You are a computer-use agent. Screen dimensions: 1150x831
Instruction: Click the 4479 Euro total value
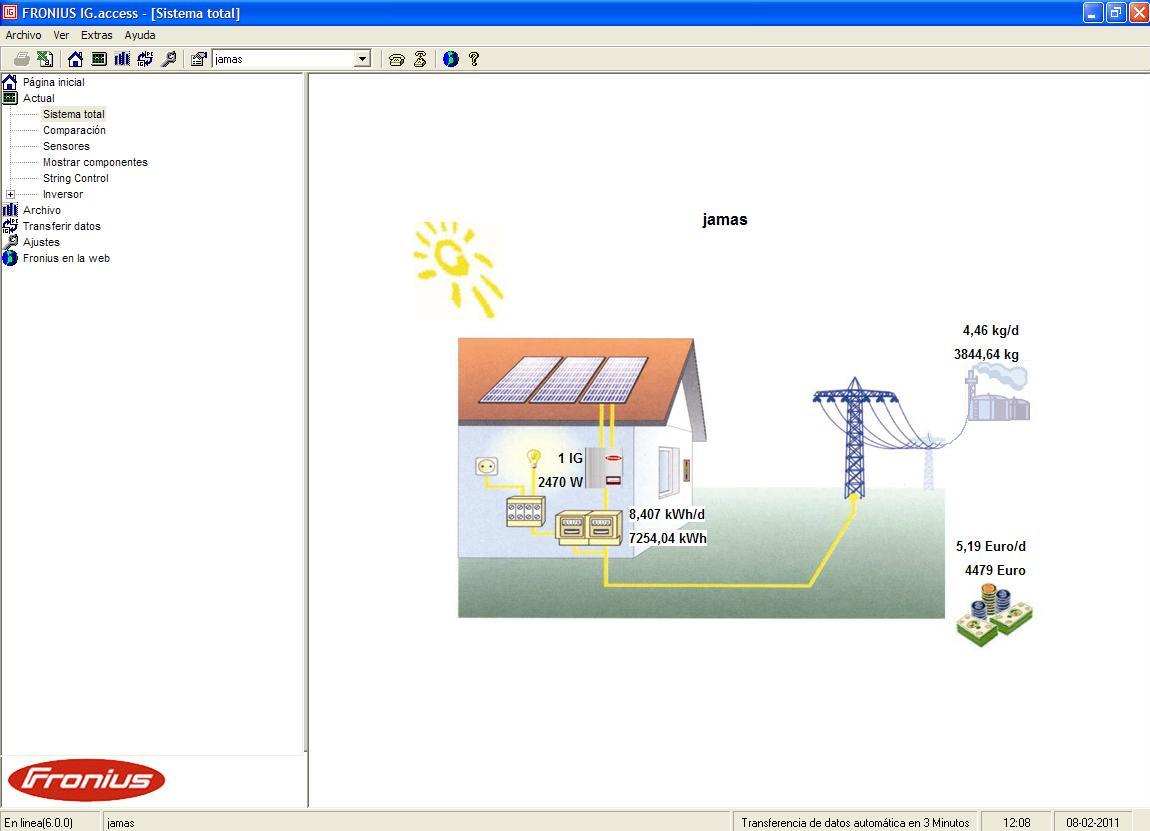point(995,571)
